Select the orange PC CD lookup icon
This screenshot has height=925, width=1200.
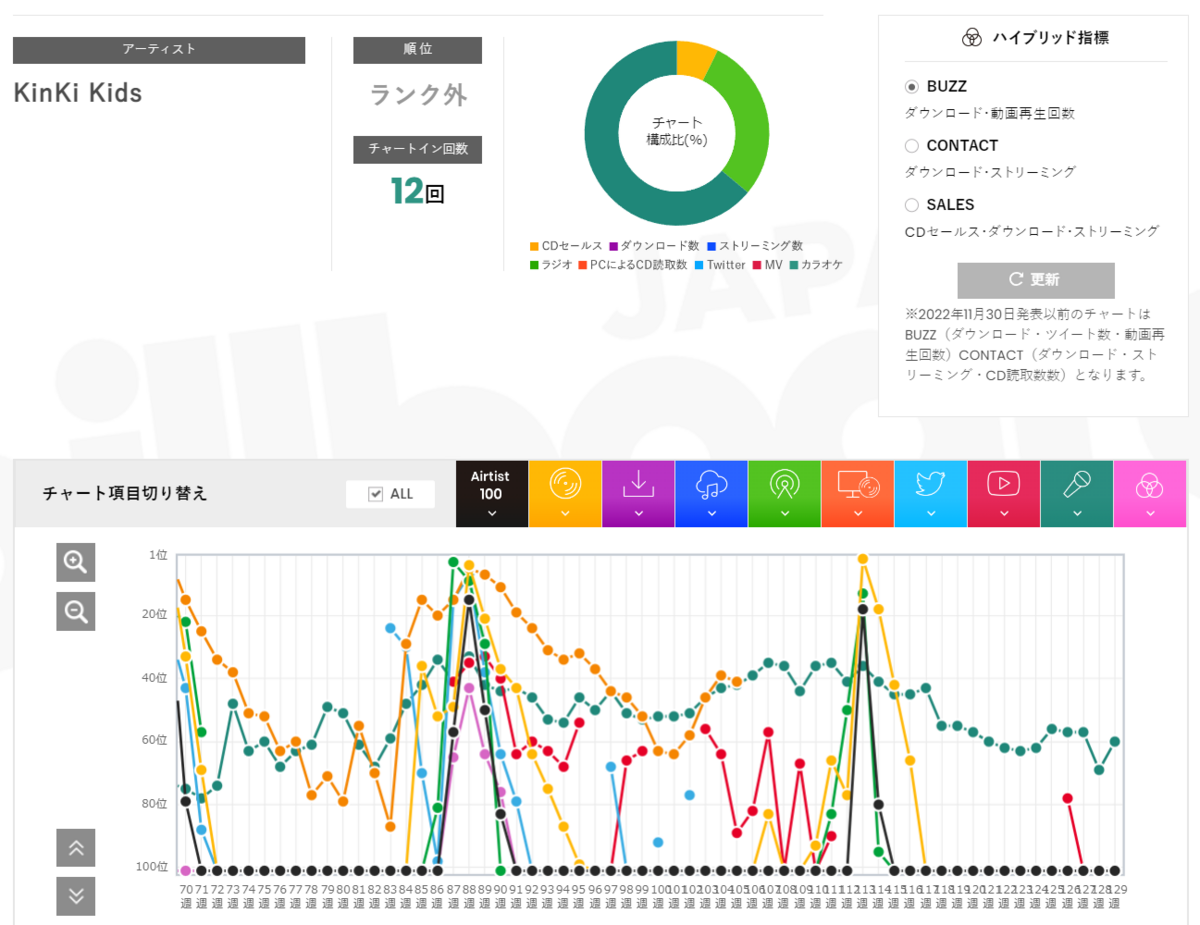pyautogui.click(x=858, y=484)
